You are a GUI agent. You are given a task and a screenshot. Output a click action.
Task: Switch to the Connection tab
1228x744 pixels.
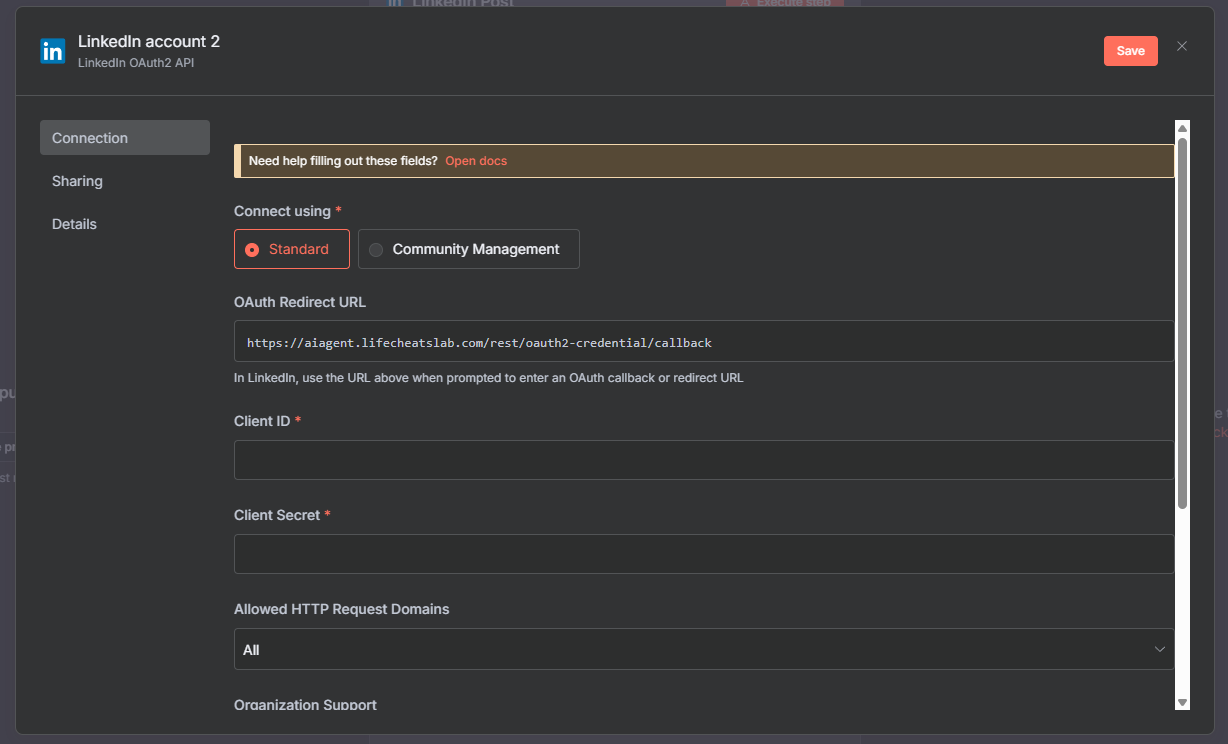[124, 138]
